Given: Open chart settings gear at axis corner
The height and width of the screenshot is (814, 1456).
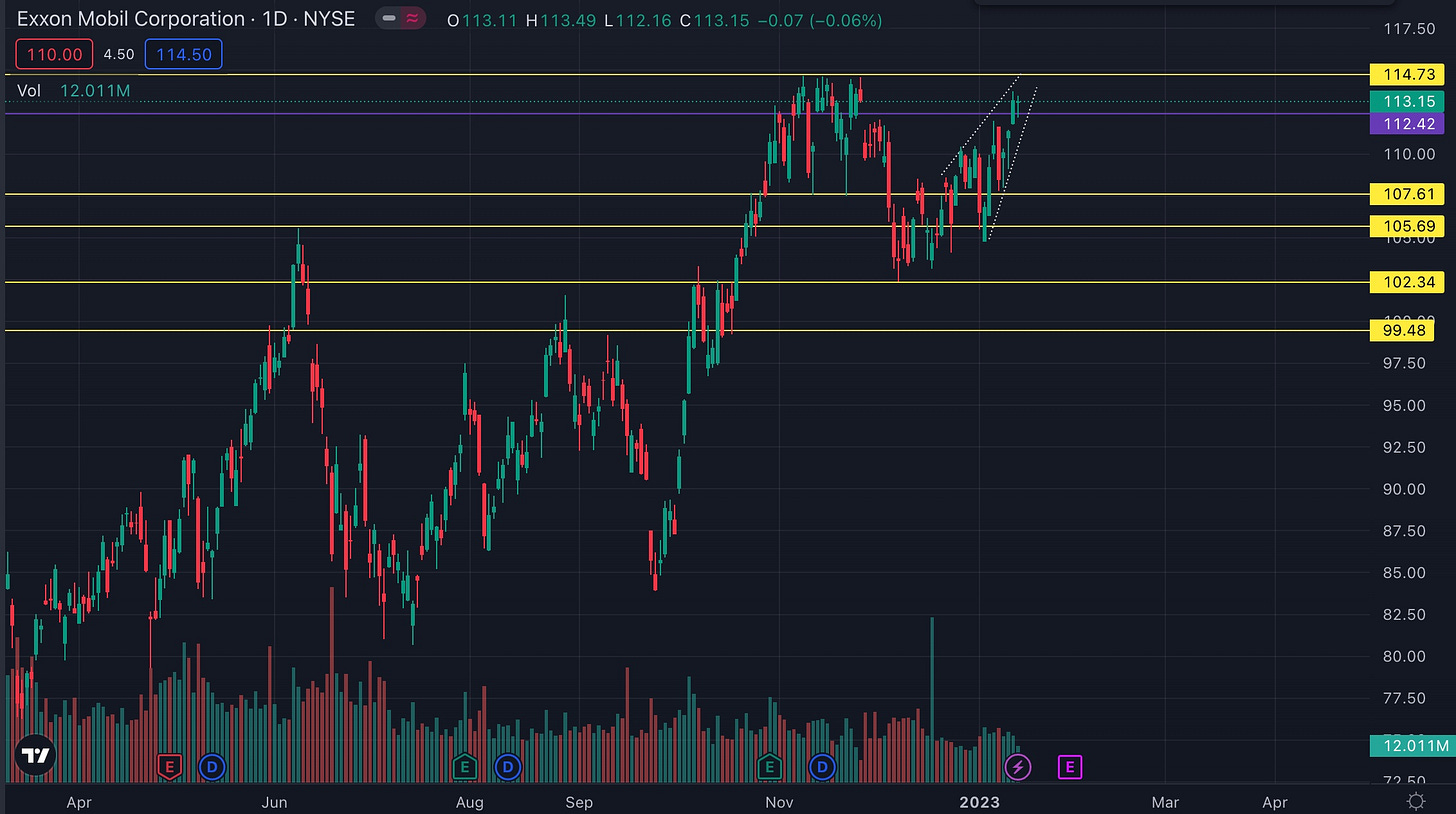Looking at the screenshot, I should pos(1416,801).
